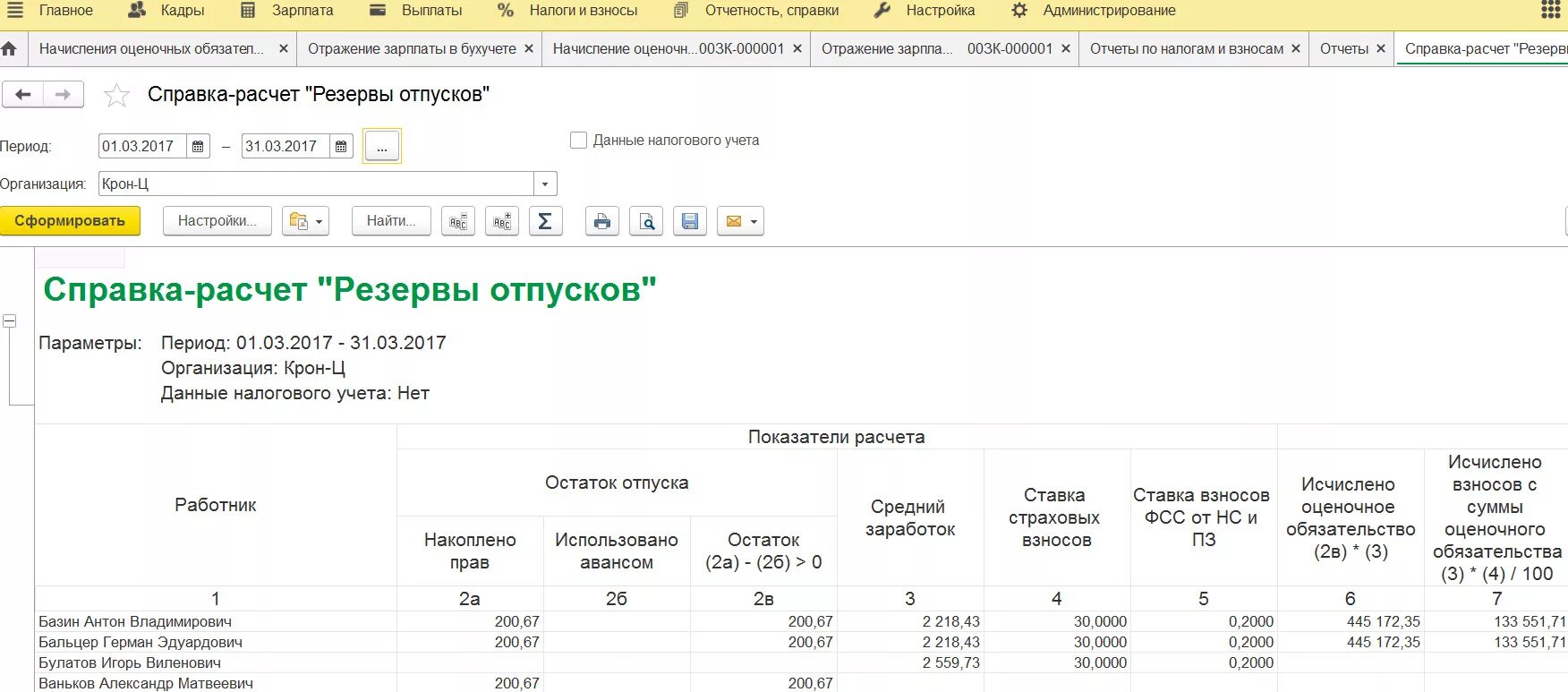This screenshot has width=1568, height=692.
Task: Add report to favorites star
Action: coord(116,96)
